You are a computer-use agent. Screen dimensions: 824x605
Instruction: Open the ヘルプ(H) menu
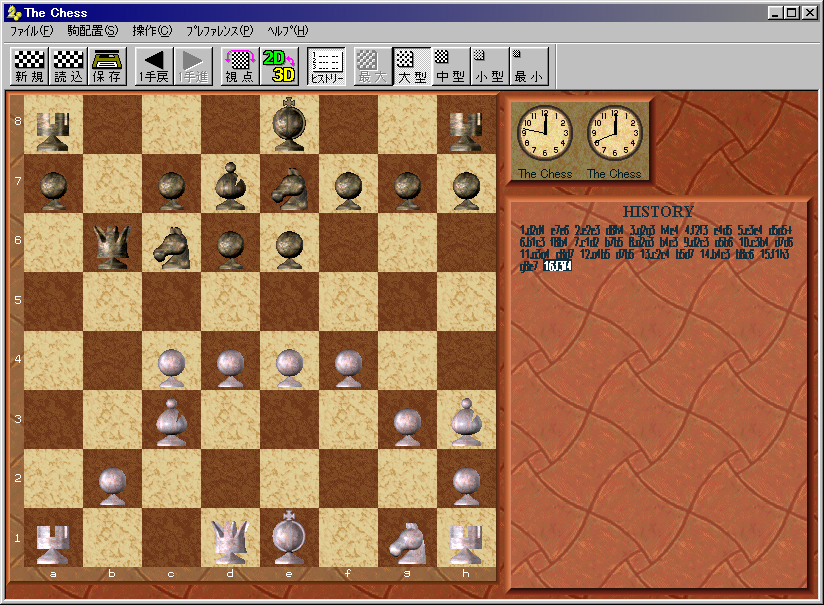click(288, 30)
